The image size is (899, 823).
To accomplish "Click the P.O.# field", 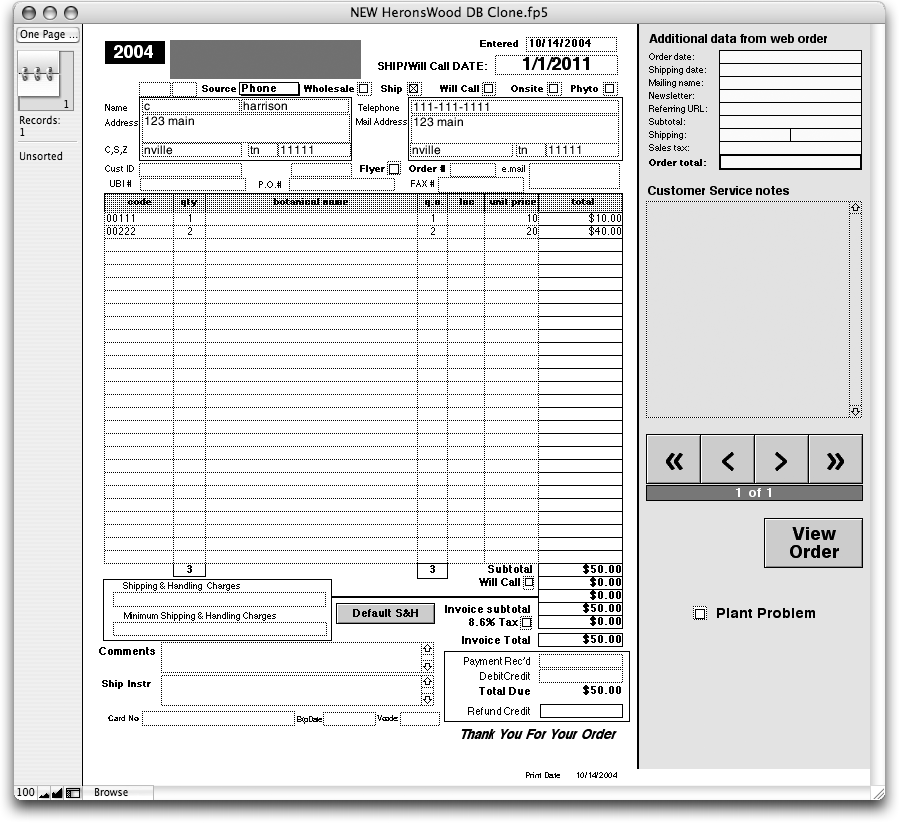I will 342,185.
